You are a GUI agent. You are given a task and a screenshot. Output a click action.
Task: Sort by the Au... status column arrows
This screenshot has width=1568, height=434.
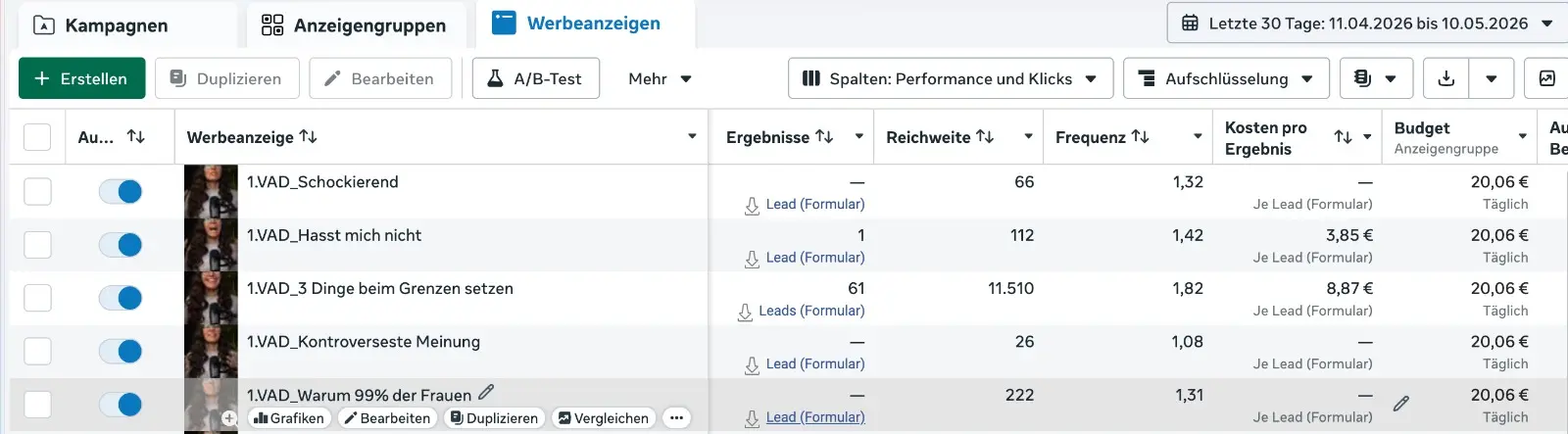[136, 137]
